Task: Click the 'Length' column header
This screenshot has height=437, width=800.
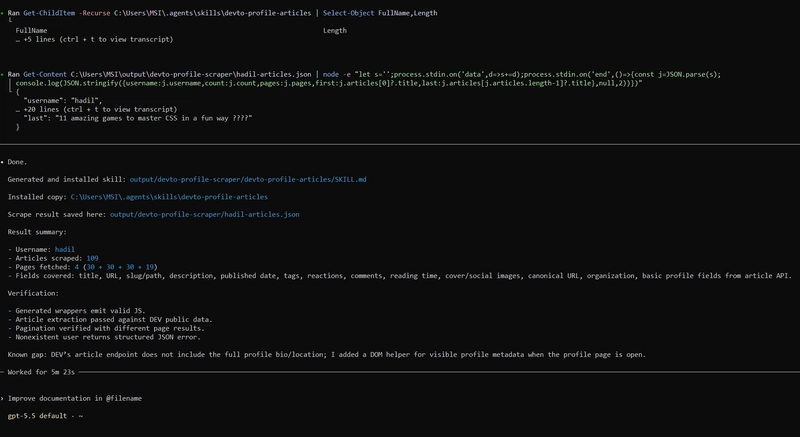Action: tap(335, 31)
